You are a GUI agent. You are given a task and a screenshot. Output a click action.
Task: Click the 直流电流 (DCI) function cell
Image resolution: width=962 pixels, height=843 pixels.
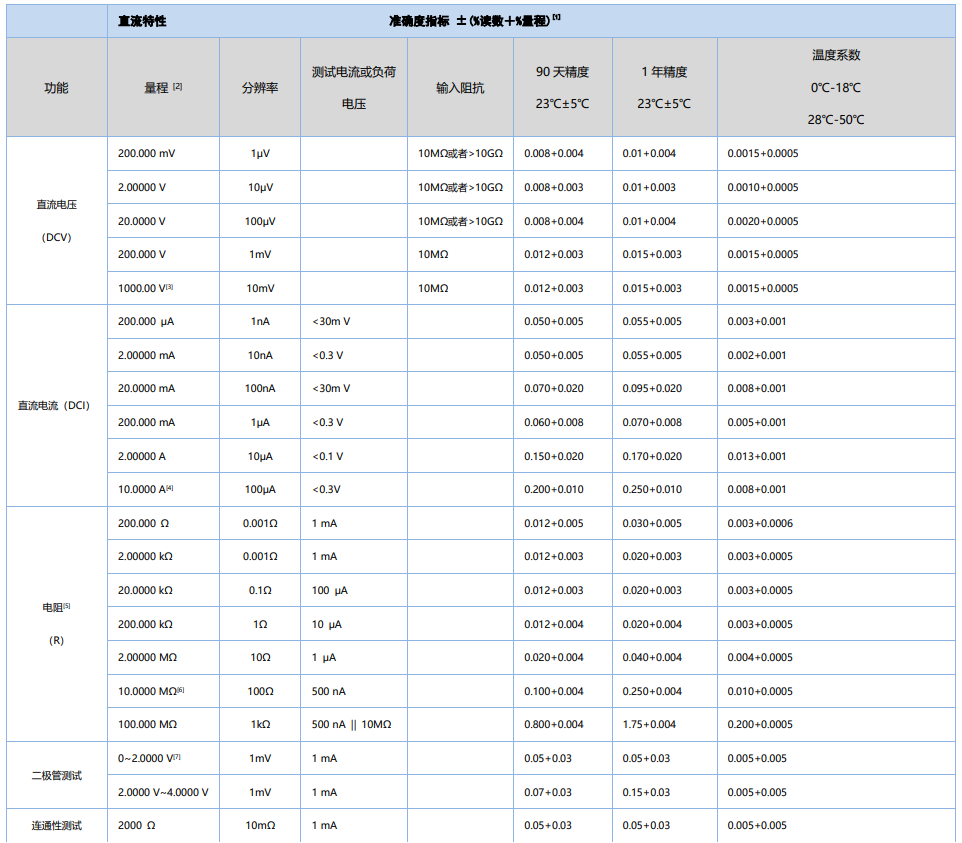56,405
